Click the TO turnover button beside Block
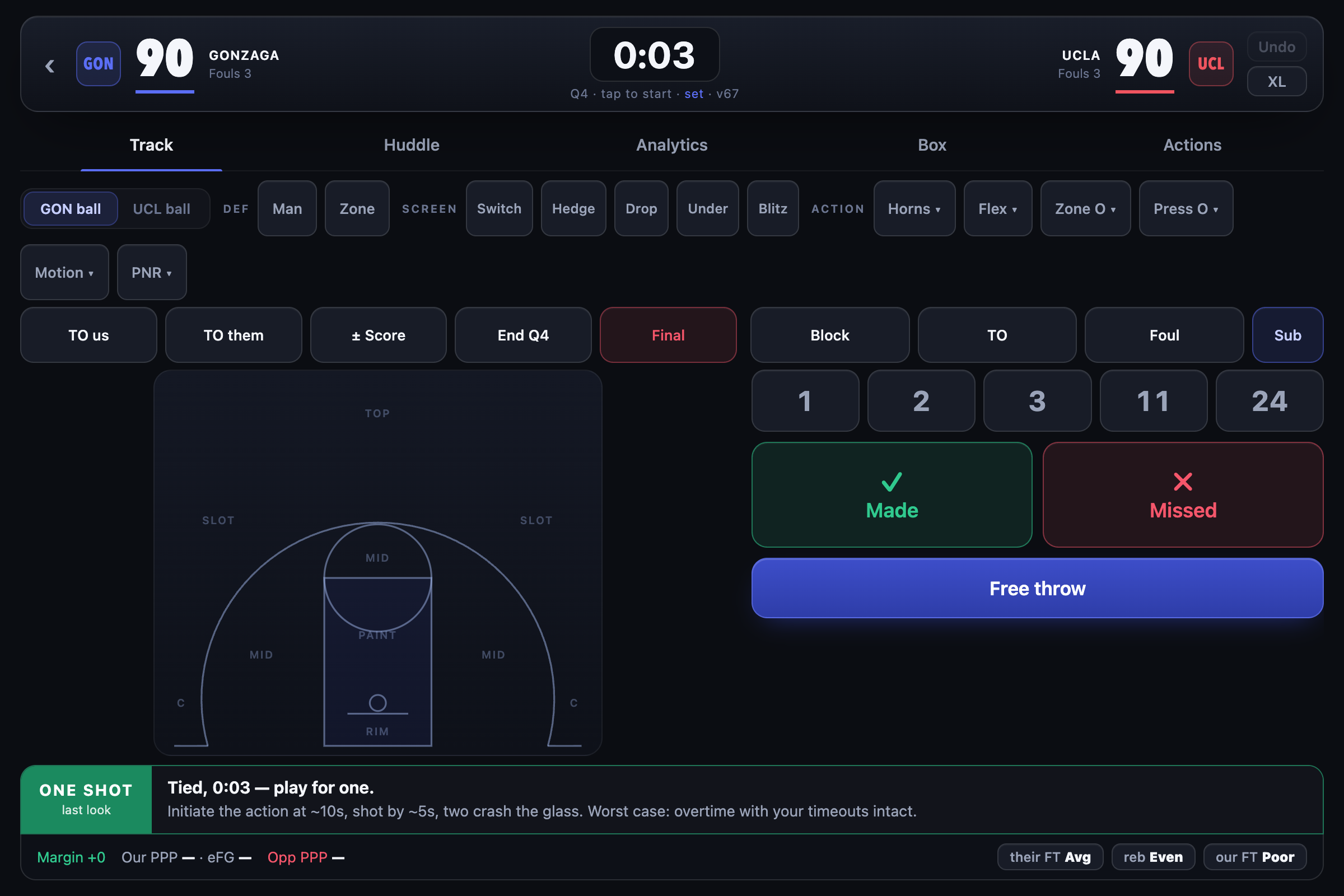Screen dimensions: 1344x896 [x=997, y=335]
